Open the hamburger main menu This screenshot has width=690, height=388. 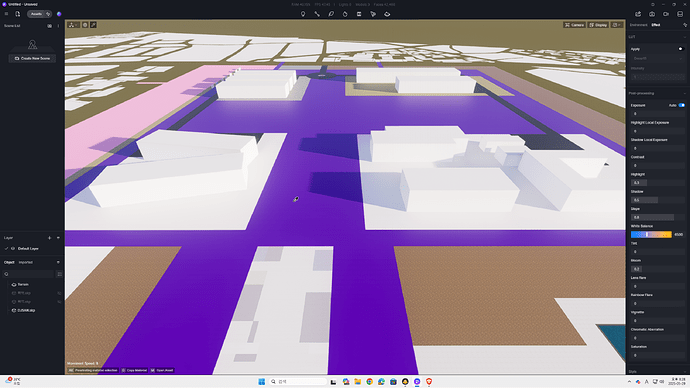[x=6, y=14]
